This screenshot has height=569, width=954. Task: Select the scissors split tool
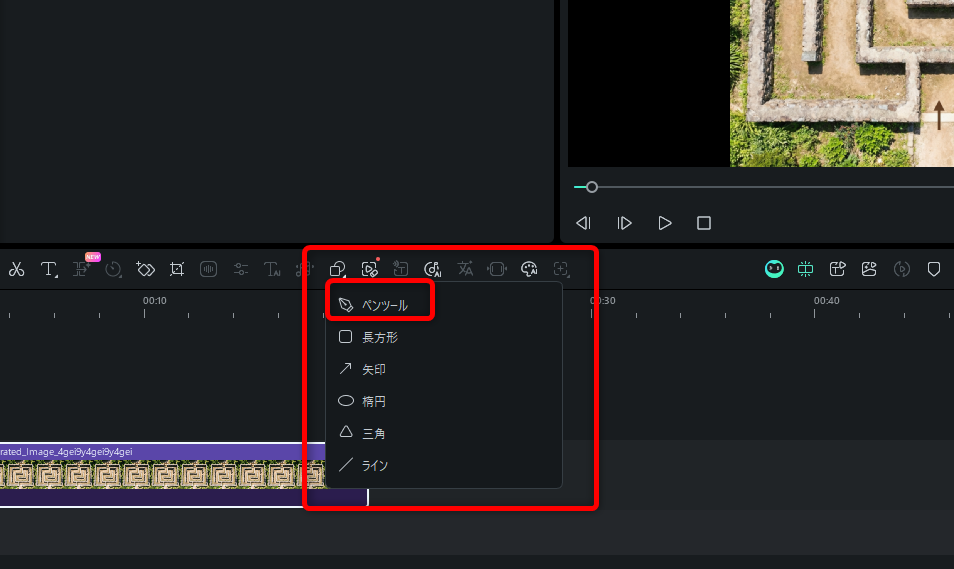pos(16,269)
